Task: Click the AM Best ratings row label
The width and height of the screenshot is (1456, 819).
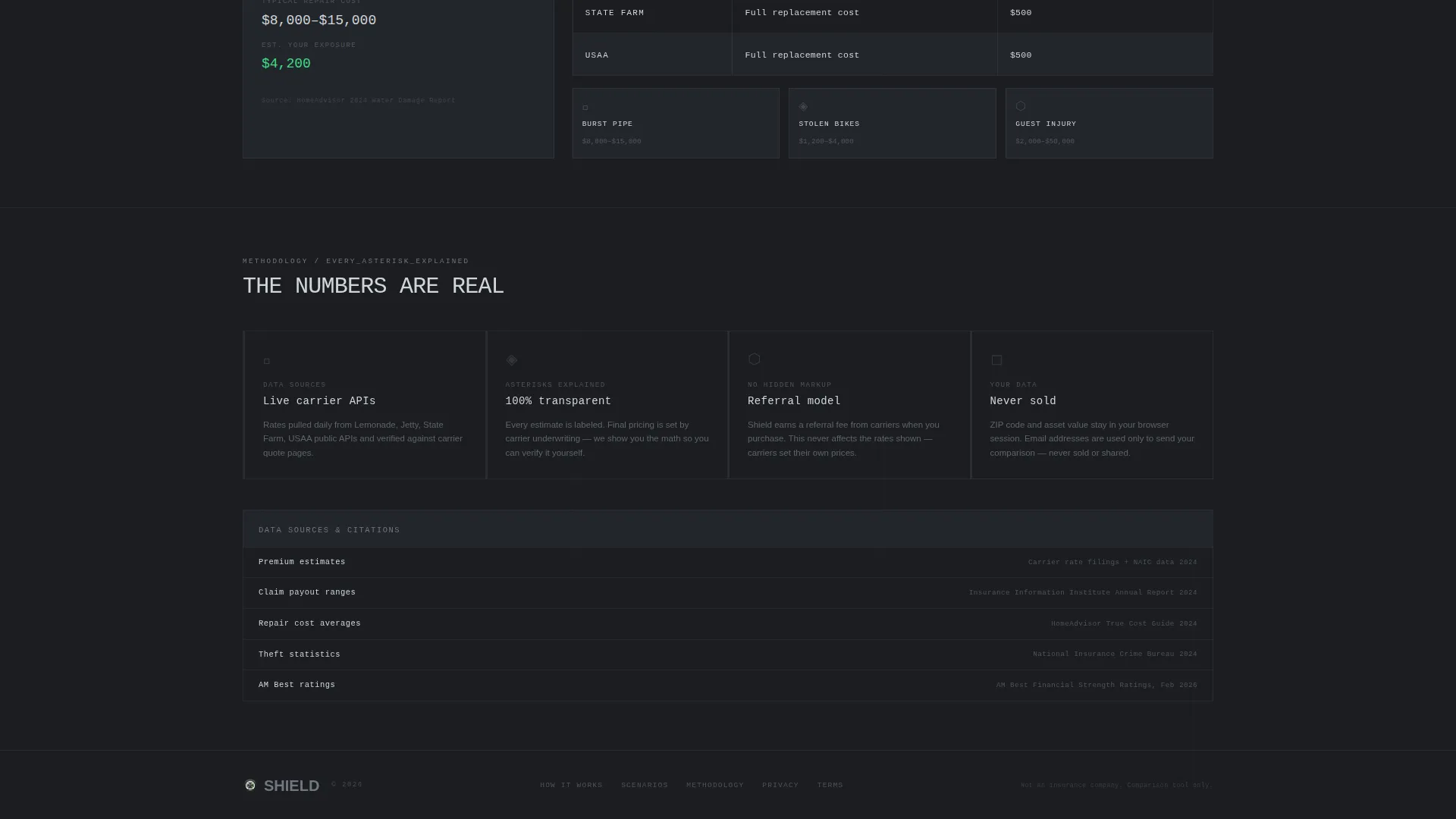Action: coord(297,685)
